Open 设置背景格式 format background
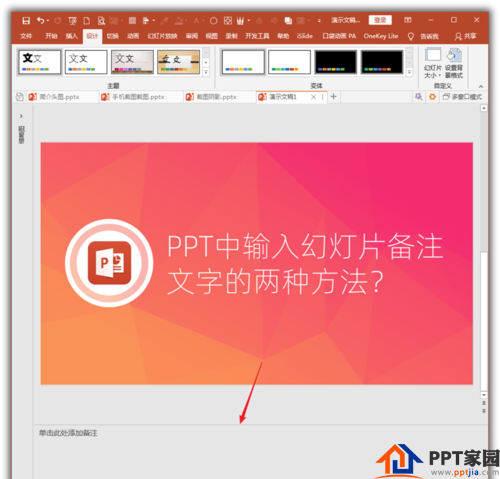The image size is (500, 479). pyautogui.click(x=454, y=63)
